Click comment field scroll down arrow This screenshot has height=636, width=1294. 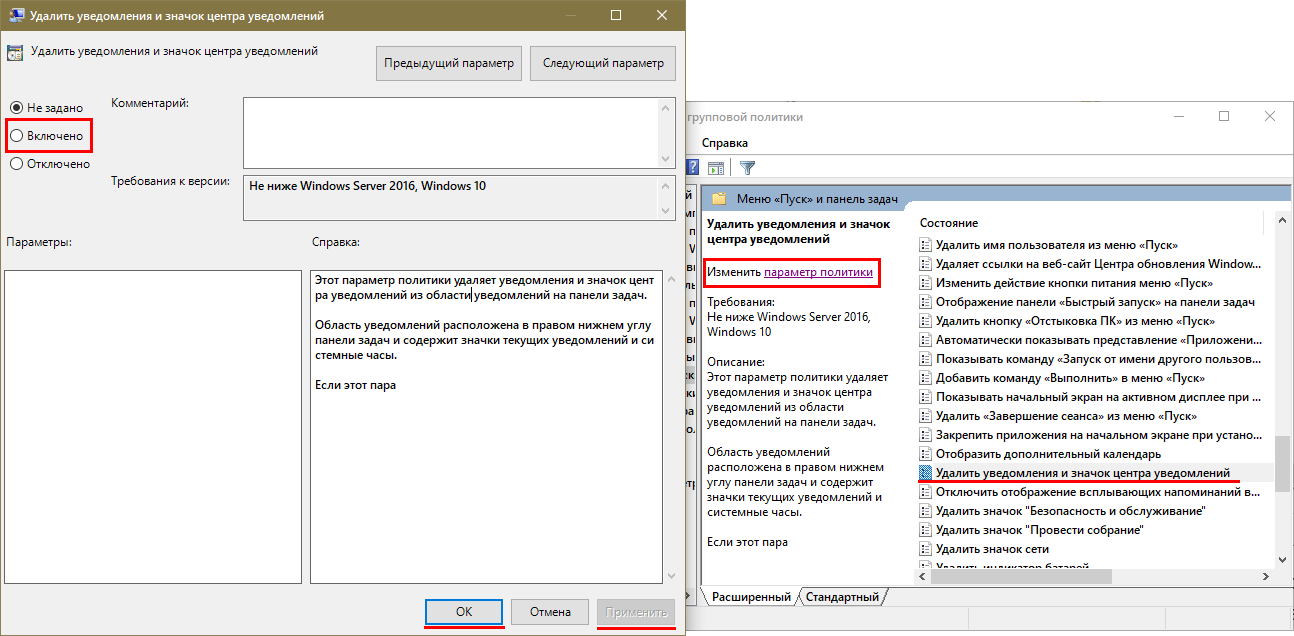tap(667, 157)
